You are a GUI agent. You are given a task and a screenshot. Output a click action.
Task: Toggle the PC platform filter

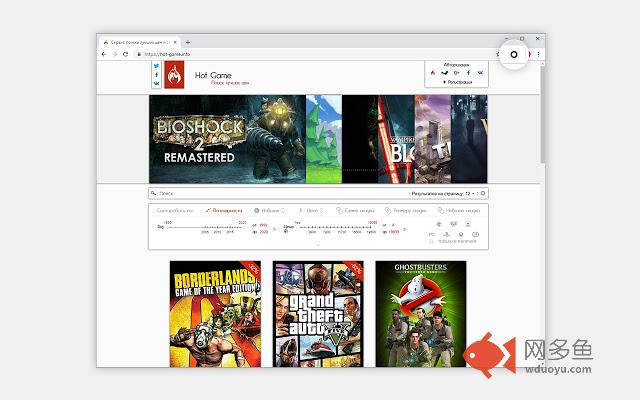click(431, 234)
